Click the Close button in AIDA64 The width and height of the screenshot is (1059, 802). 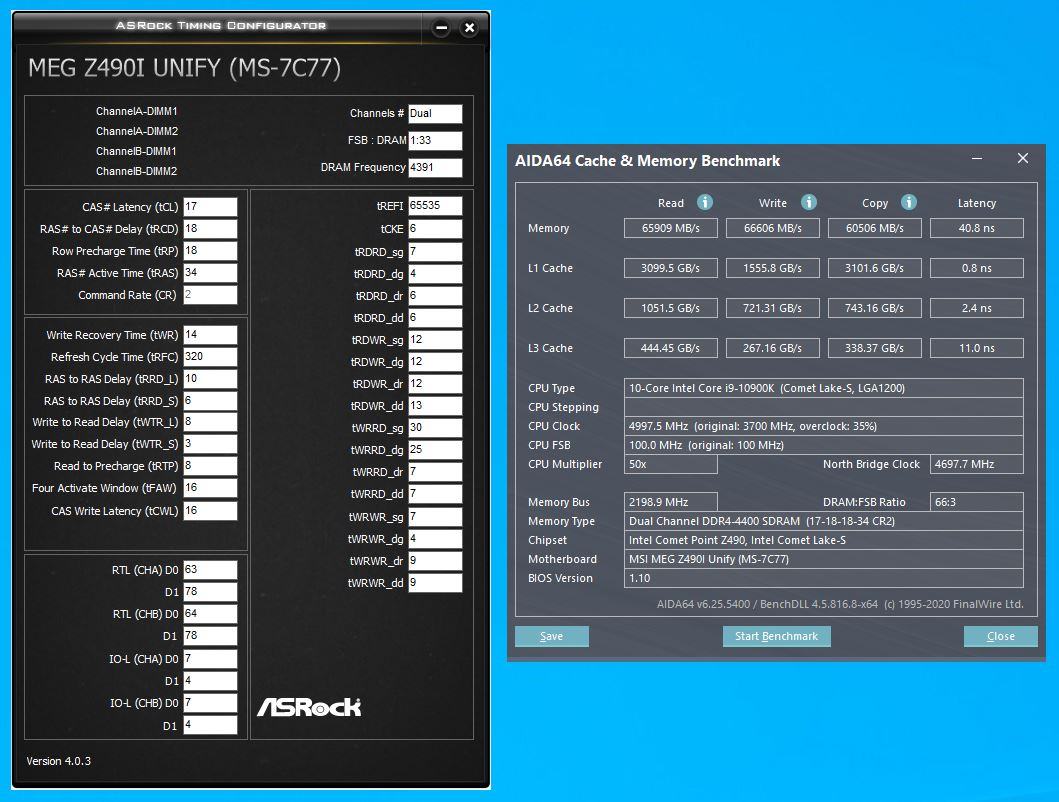coord(1000,636)
